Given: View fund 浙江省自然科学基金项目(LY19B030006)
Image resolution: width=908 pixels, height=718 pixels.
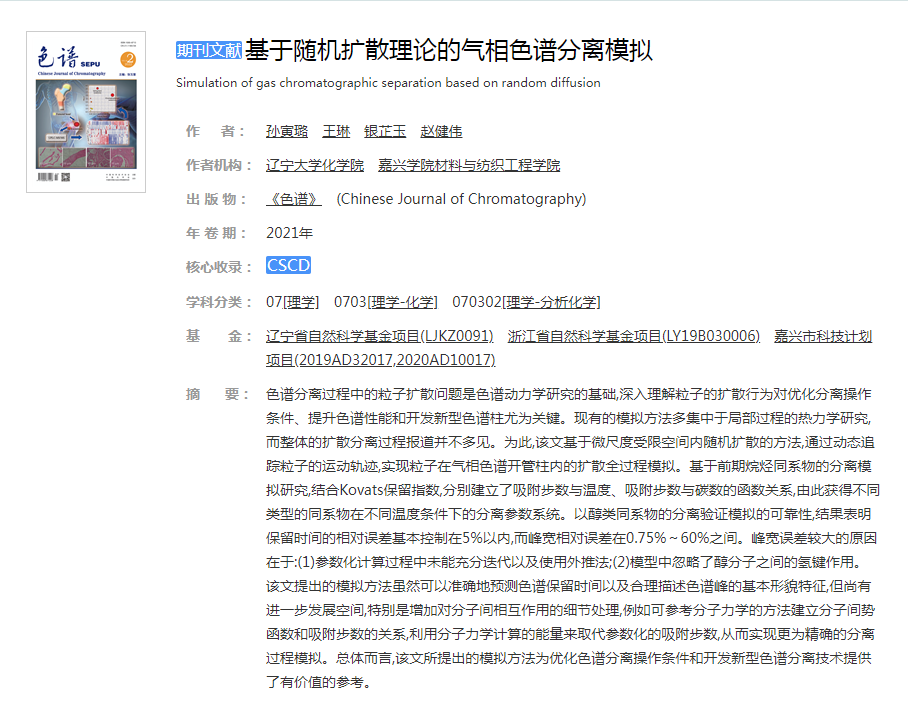Looking at the screenshot, I should 634,336.
